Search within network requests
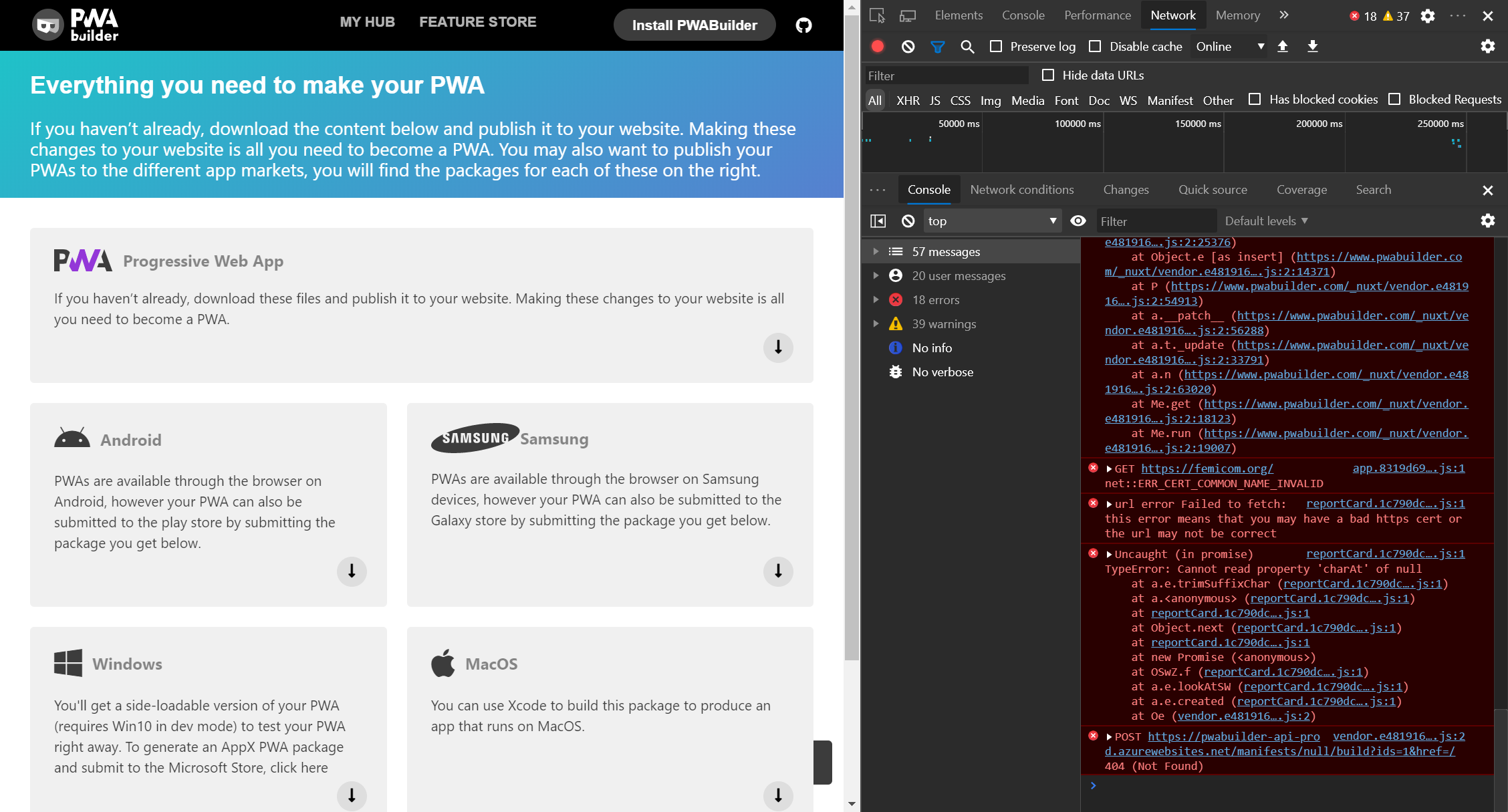1508x812 pixels. pos(967,46)
